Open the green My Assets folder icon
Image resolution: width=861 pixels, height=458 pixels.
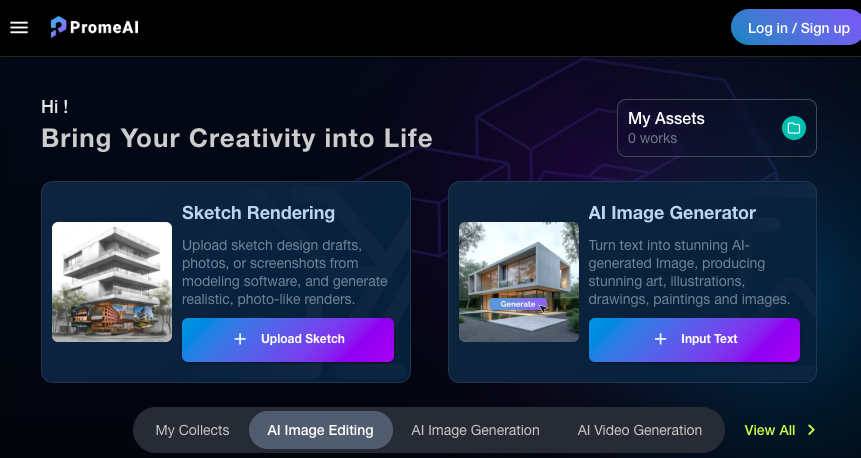click(793, 128)
